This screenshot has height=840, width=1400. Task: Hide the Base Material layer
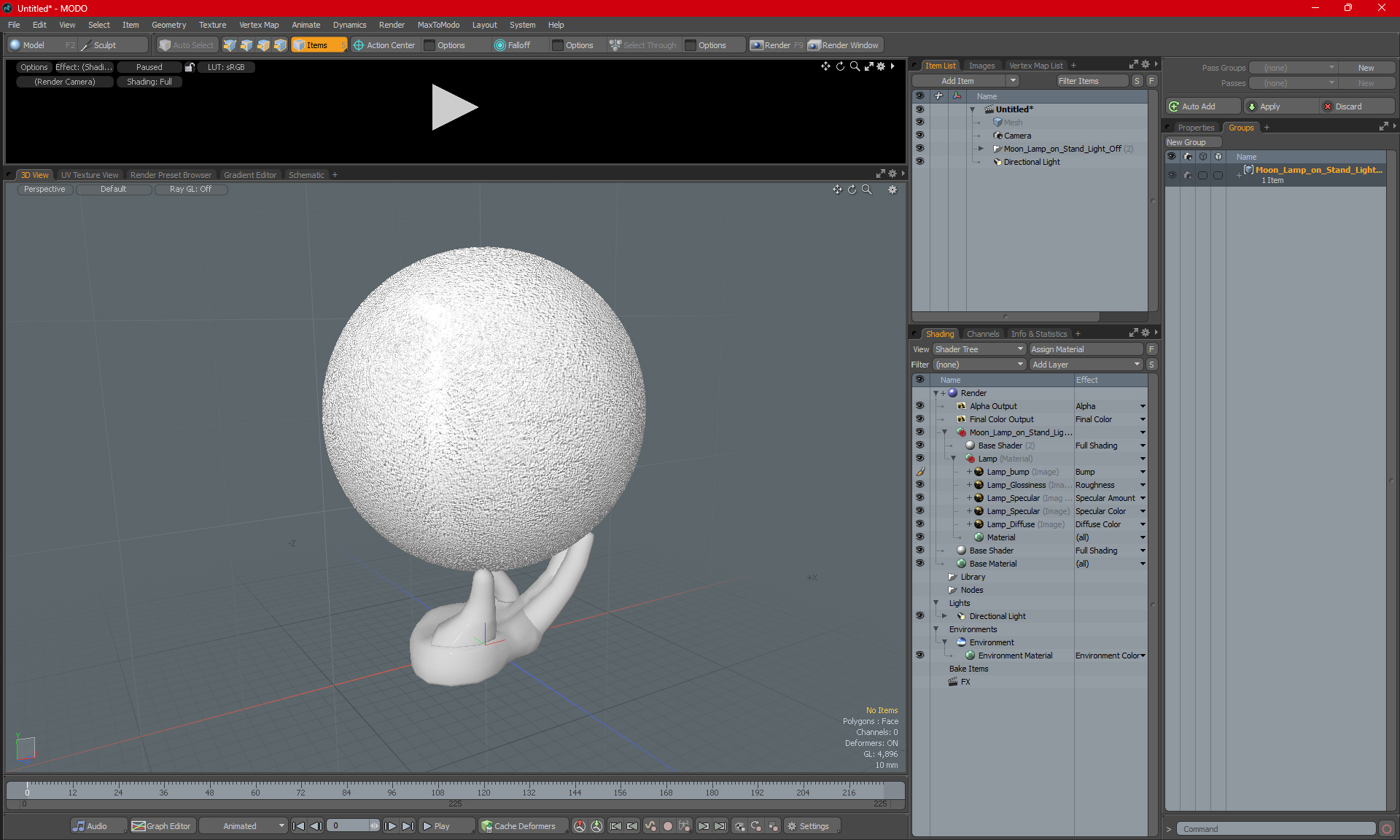pyautogui.click(x=919, y=564)
